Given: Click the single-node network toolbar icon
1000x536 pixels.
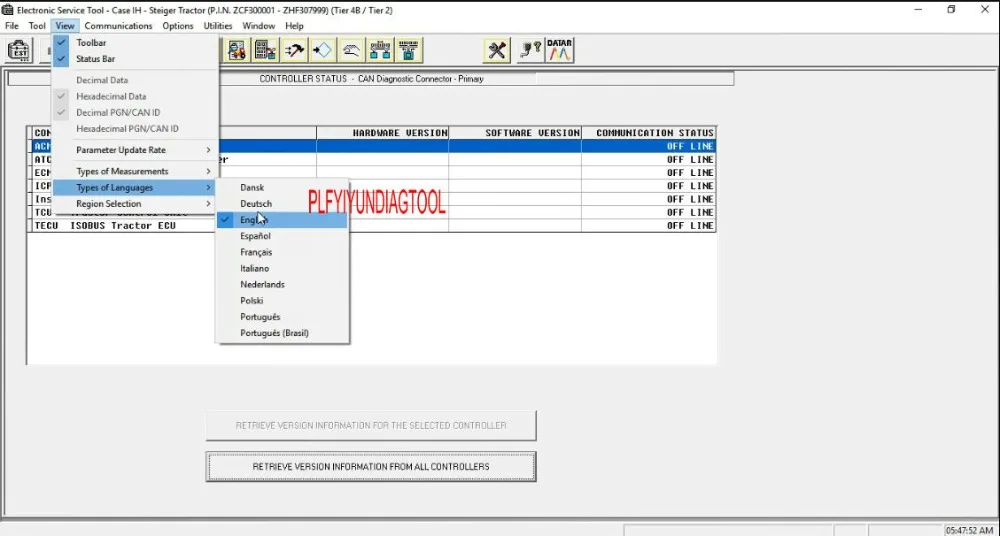Looking at the screenshot, I should coord(409,50).
